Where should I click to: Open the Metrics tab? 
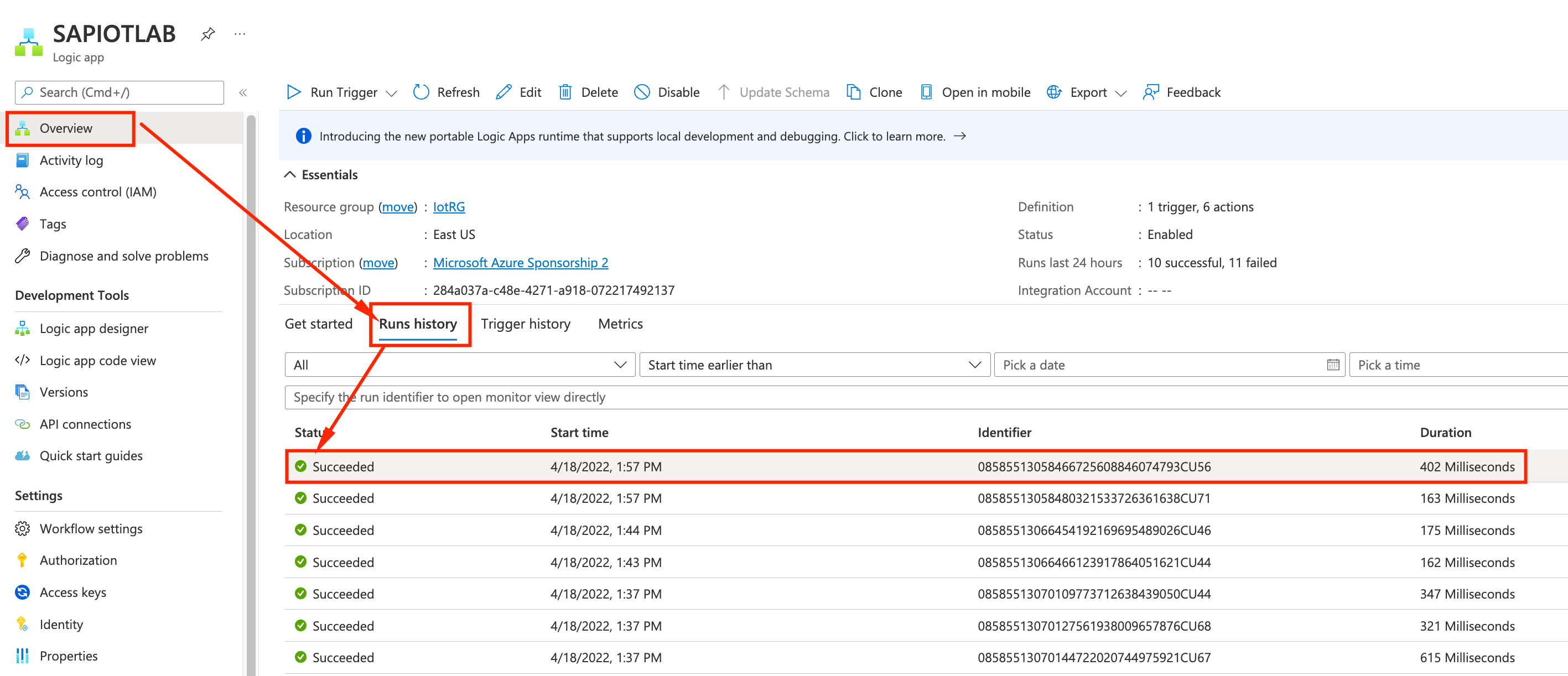coord(620,324)
